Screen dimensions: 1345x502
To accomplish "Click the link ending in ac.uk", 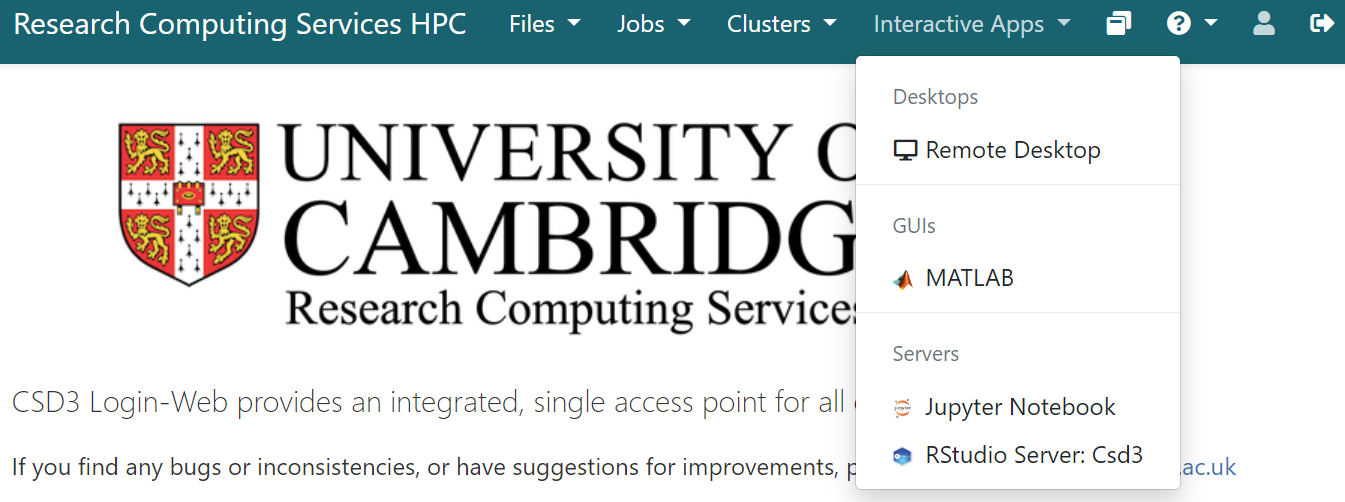I will tap(1210, 467).
